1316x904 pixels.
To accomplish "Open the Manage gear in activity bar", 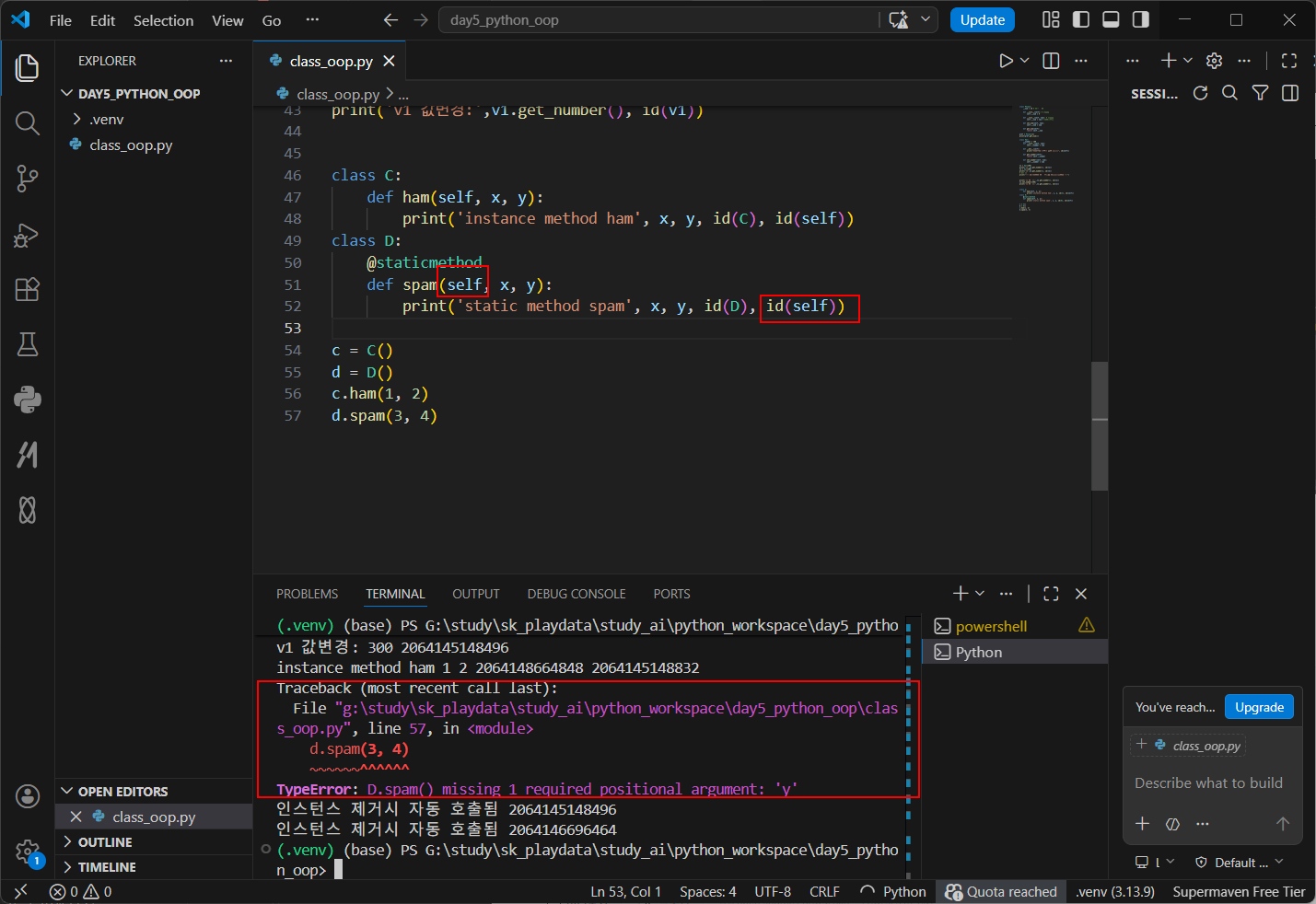I will 28,852.
